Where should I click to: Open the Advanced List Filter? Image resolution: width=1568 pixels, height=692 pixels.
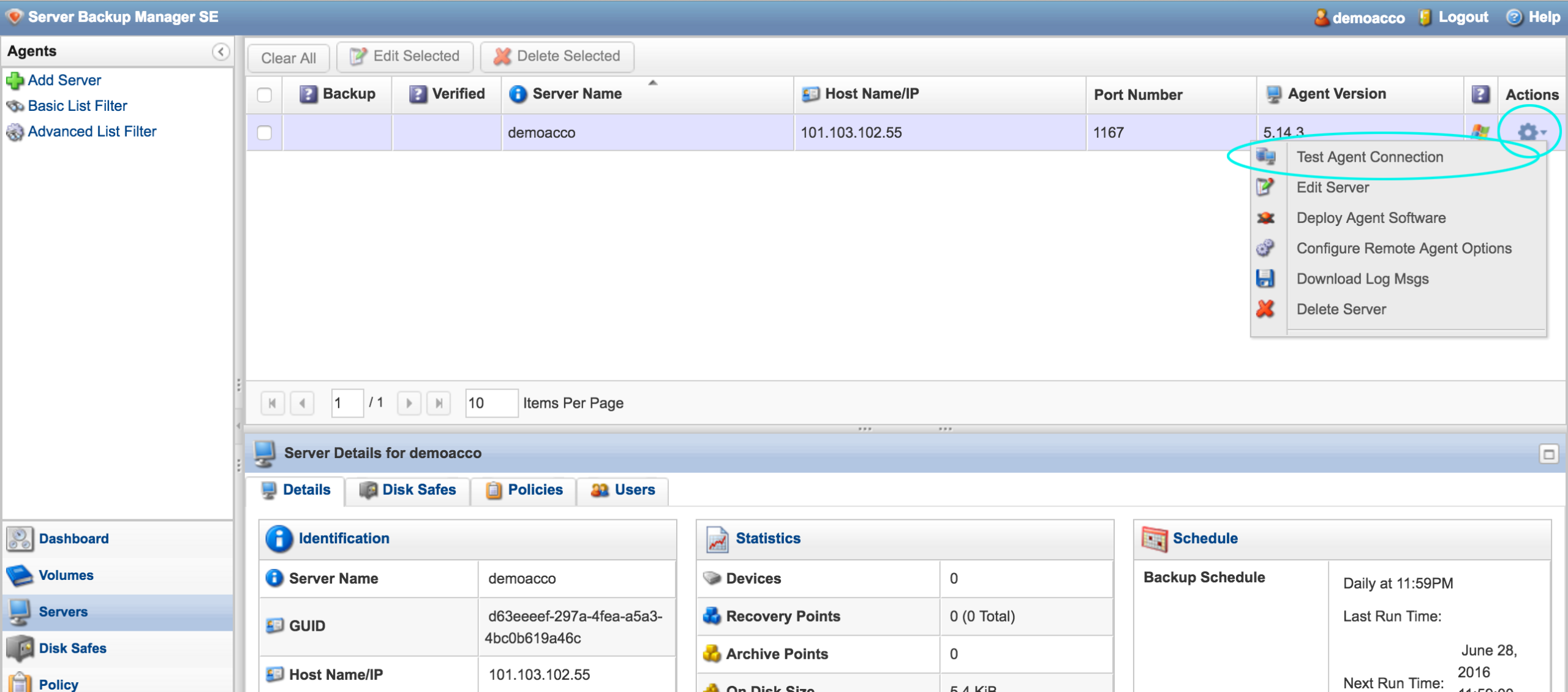(92, 132)
